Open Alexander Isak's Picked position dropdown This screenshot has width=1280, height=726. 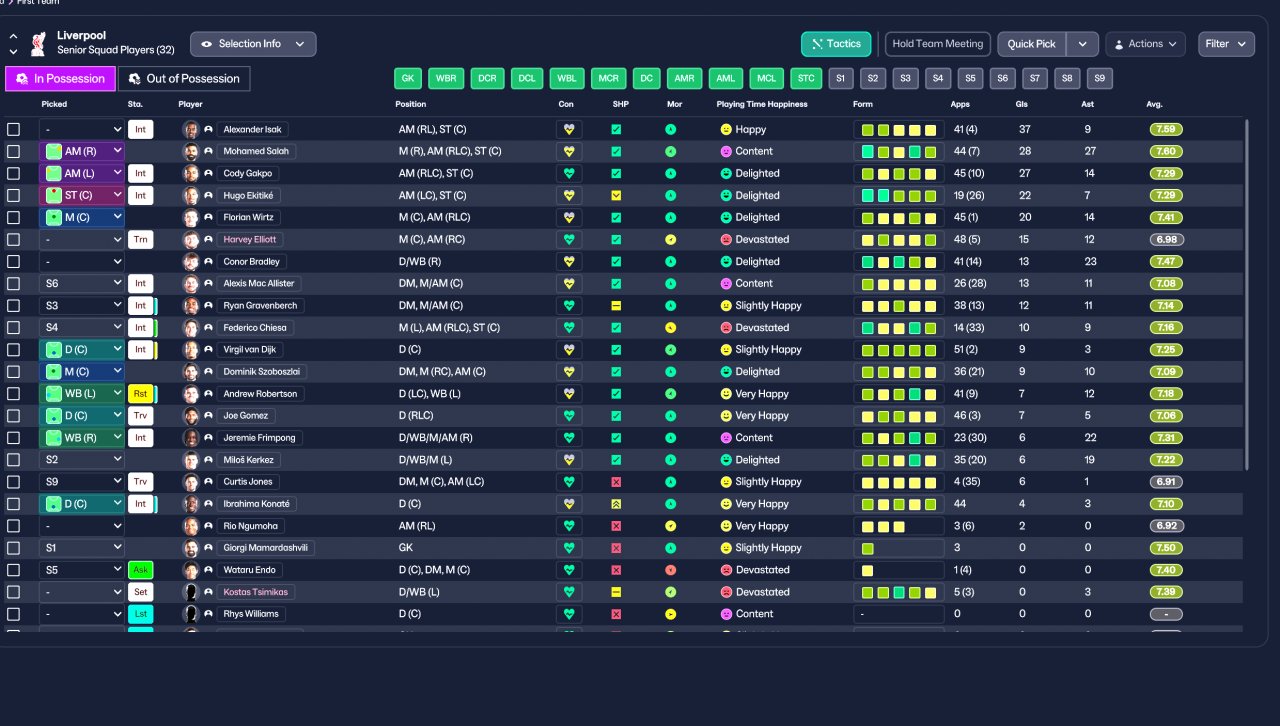(82, 129)
